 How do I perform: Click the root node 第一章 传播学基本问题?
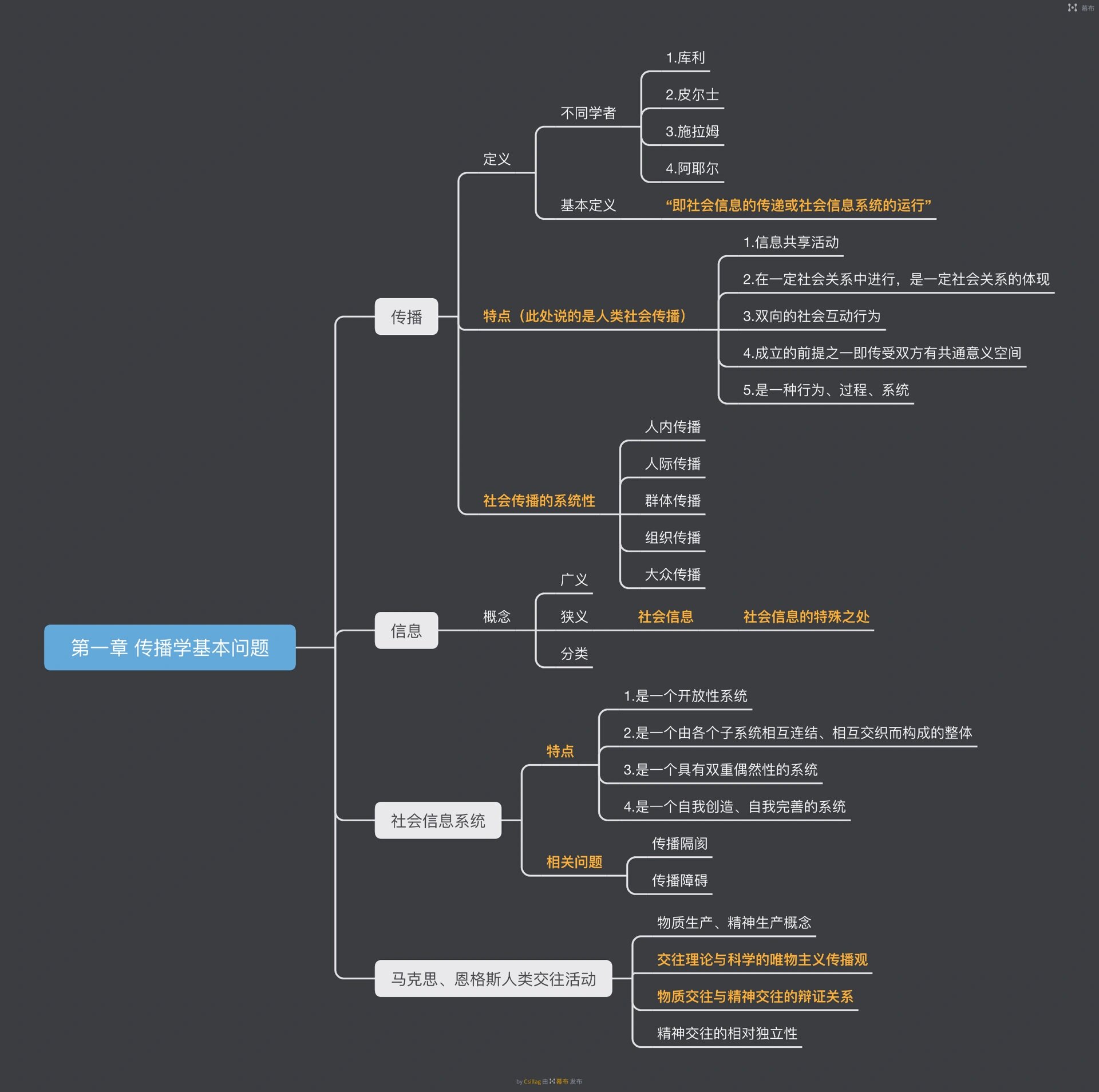[x=169, y=647]
